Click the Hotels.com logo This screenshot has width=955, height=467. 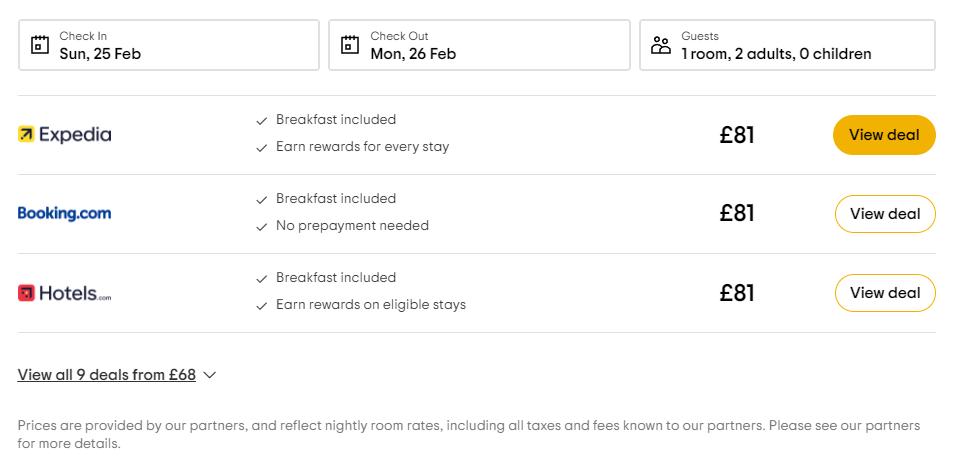[65, 293]
